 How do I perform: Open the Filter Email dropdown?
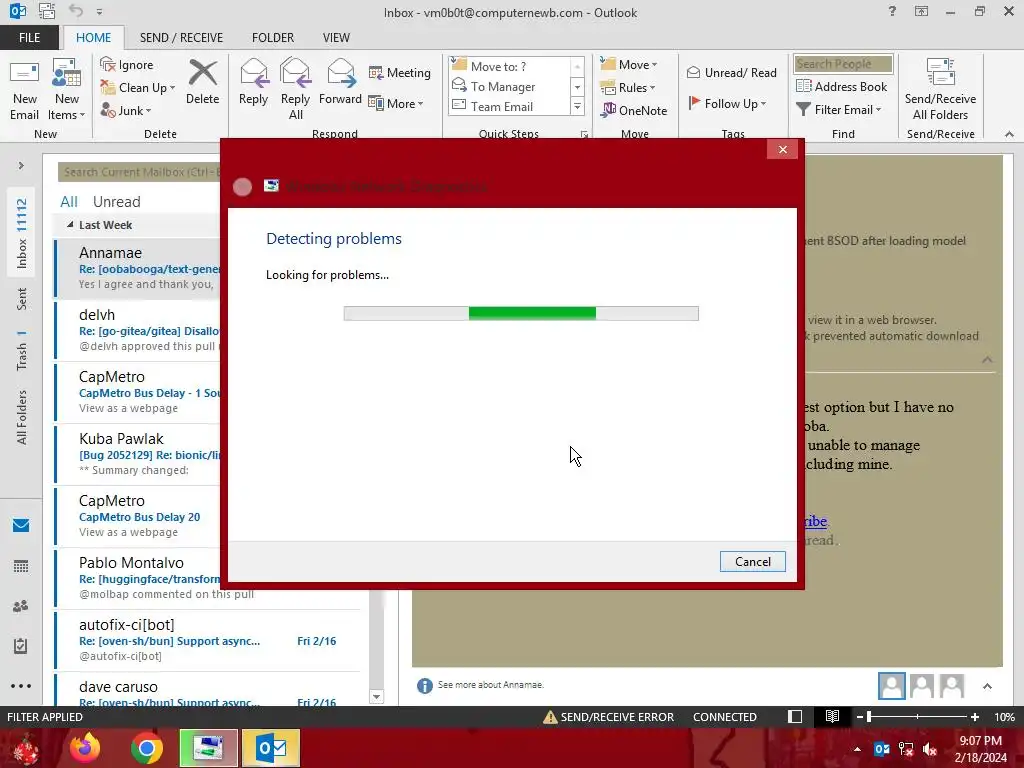(839, 110)
